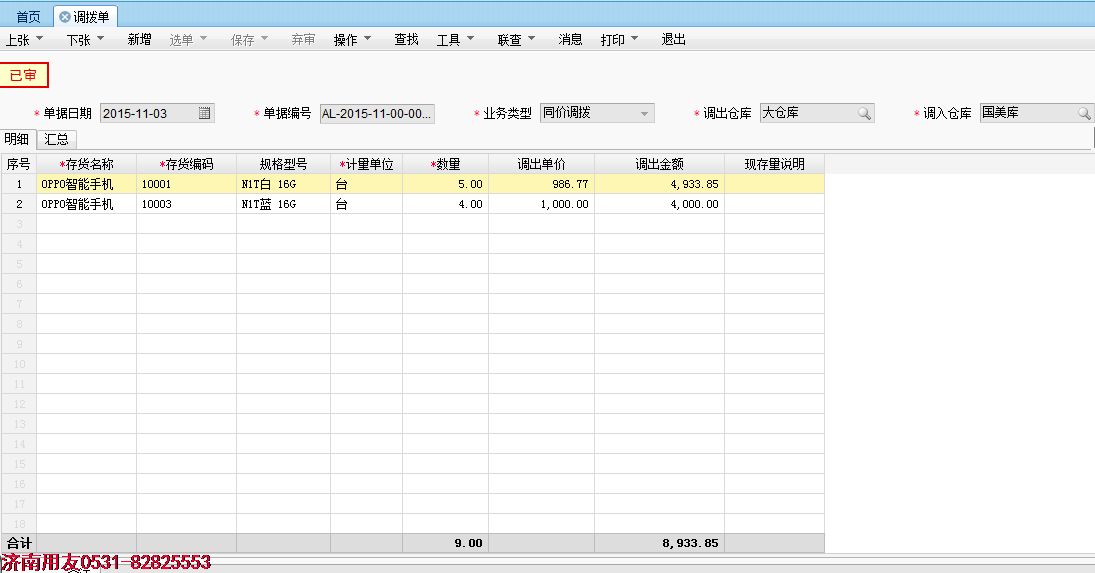Image resolution: width=1095 pixels, height=573 pixels.
Task: Open the 上张 dropdown arrow
Action: (40, 40)
